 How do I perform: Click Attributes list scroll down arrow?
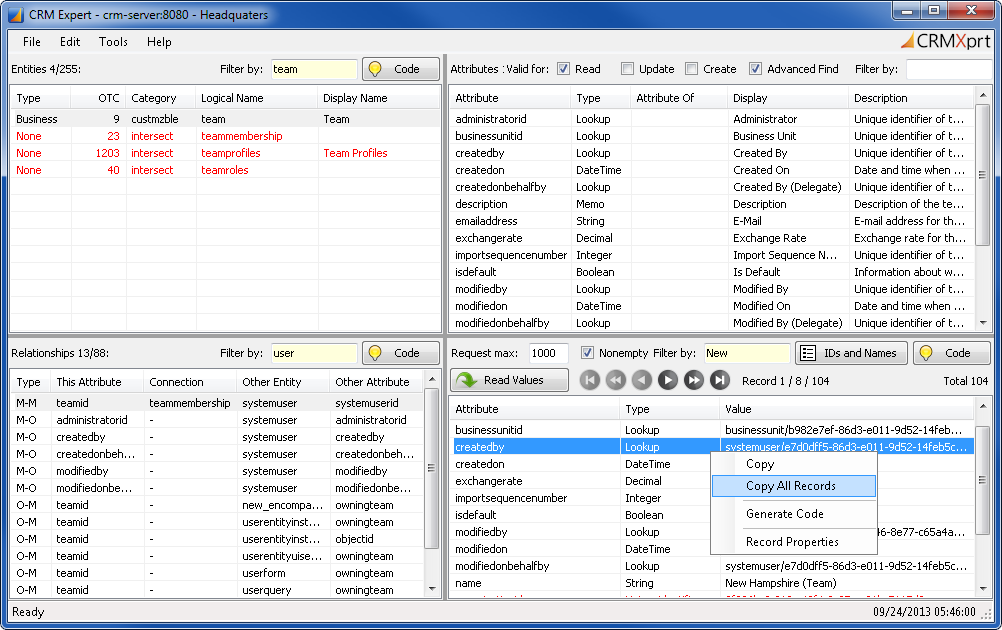[x=983, y=323]
